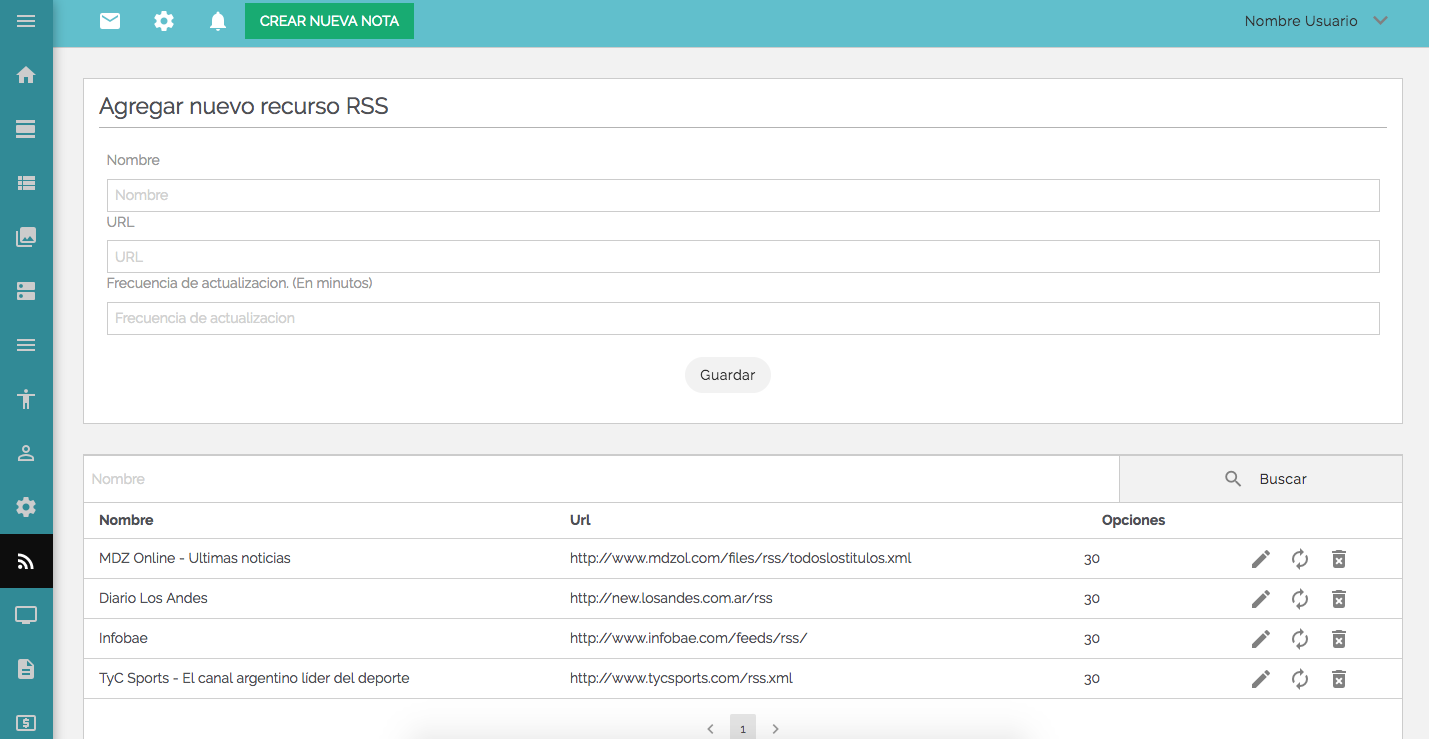Delete the MDZ Online feed
Screen dimensions: 1429x739
[1339, 559]
